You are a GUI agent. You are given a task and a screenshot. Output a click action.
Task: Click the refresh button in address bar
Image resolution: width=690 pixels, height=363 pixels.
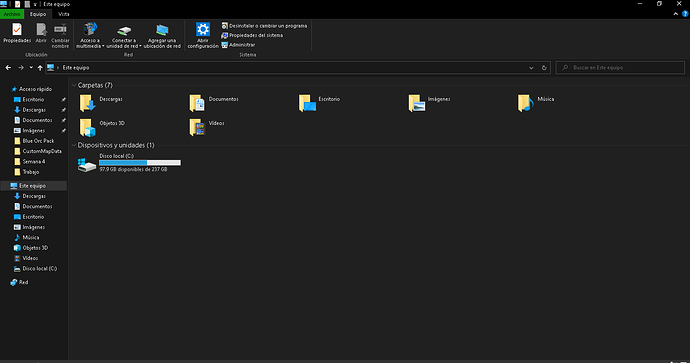click(544, 68)
